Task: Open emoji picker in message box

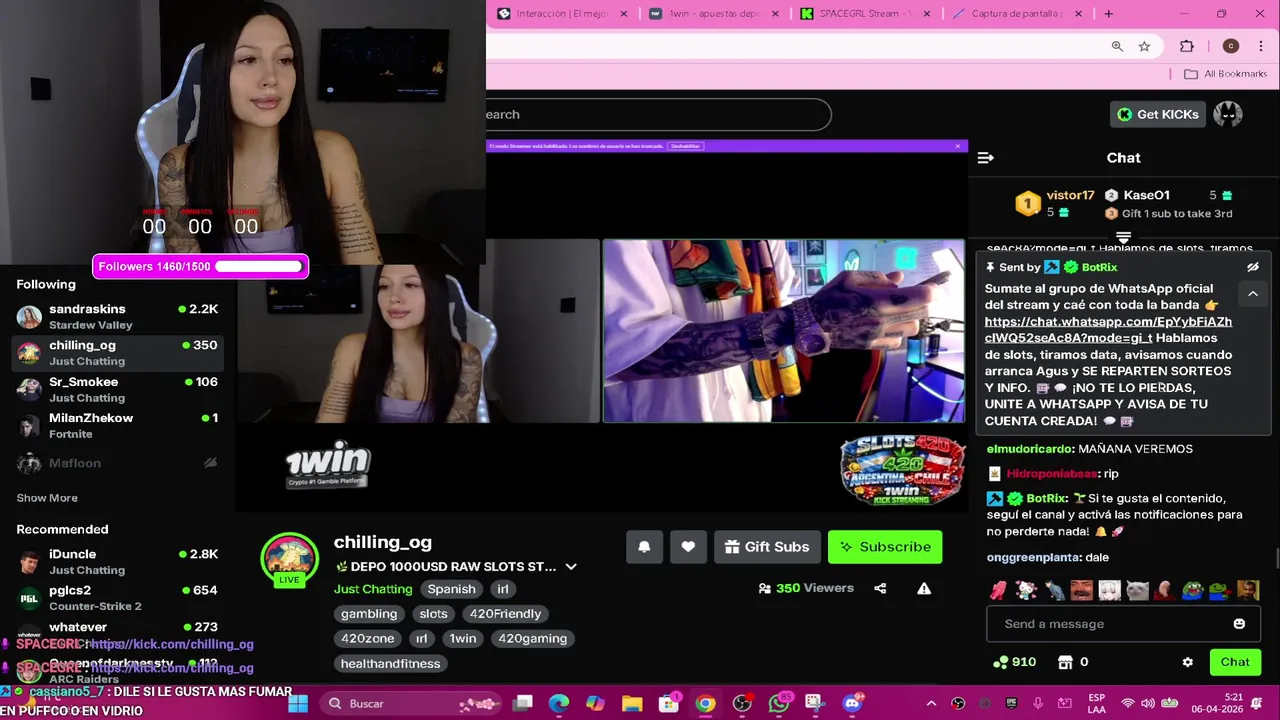Action: (x=1240, y=624)
